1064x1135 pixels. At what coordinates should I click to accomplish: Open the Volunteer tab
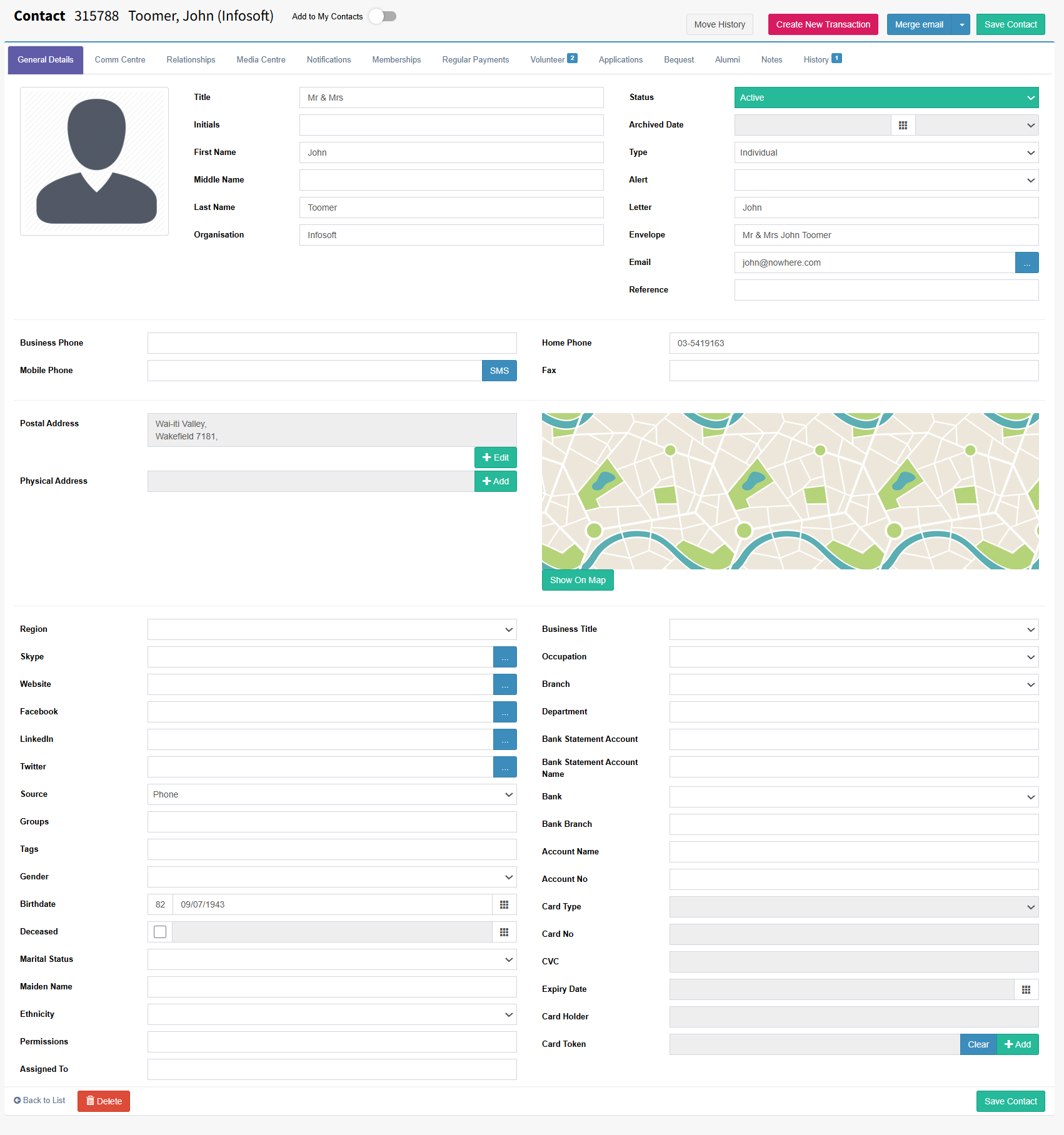point(553,60)
